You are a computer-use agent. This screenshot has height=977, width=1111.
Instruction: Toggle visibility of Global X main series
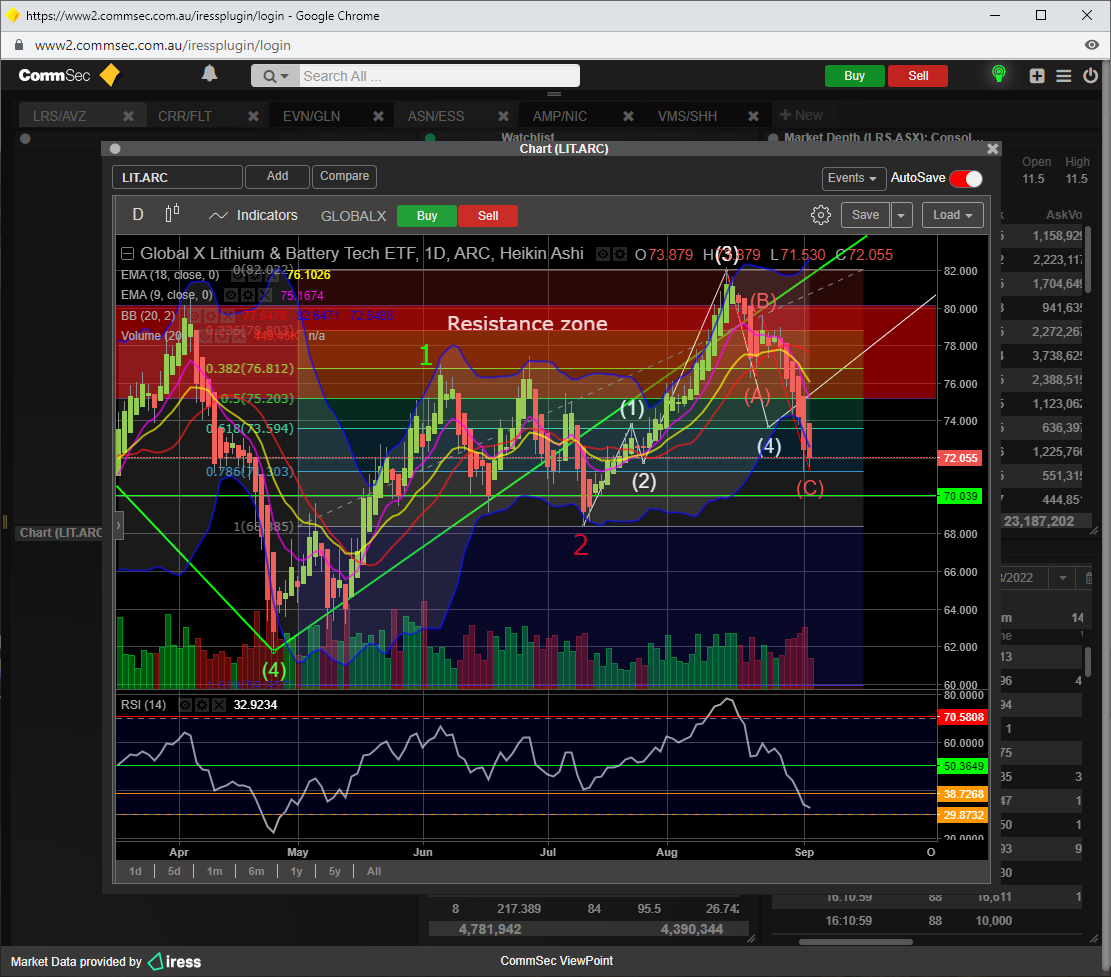point(603,254)
